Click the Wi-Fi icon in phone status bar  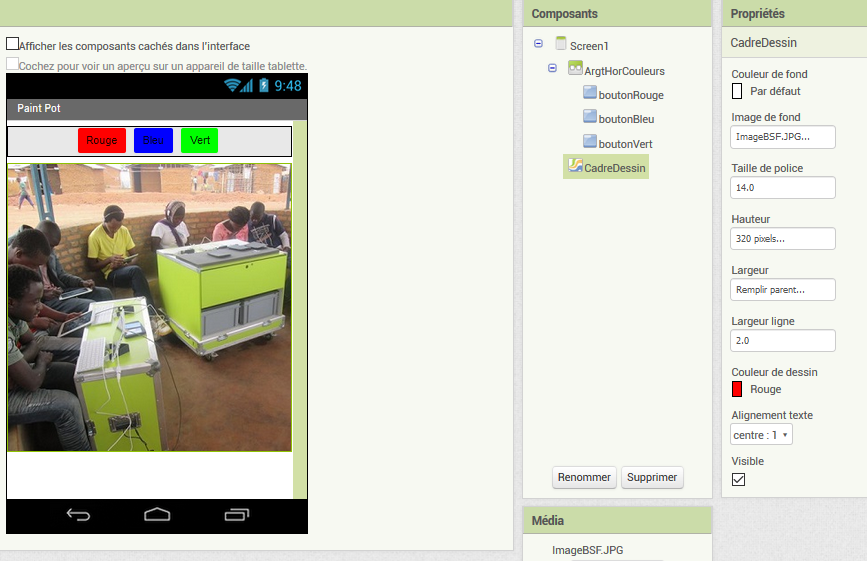point(232,85)
